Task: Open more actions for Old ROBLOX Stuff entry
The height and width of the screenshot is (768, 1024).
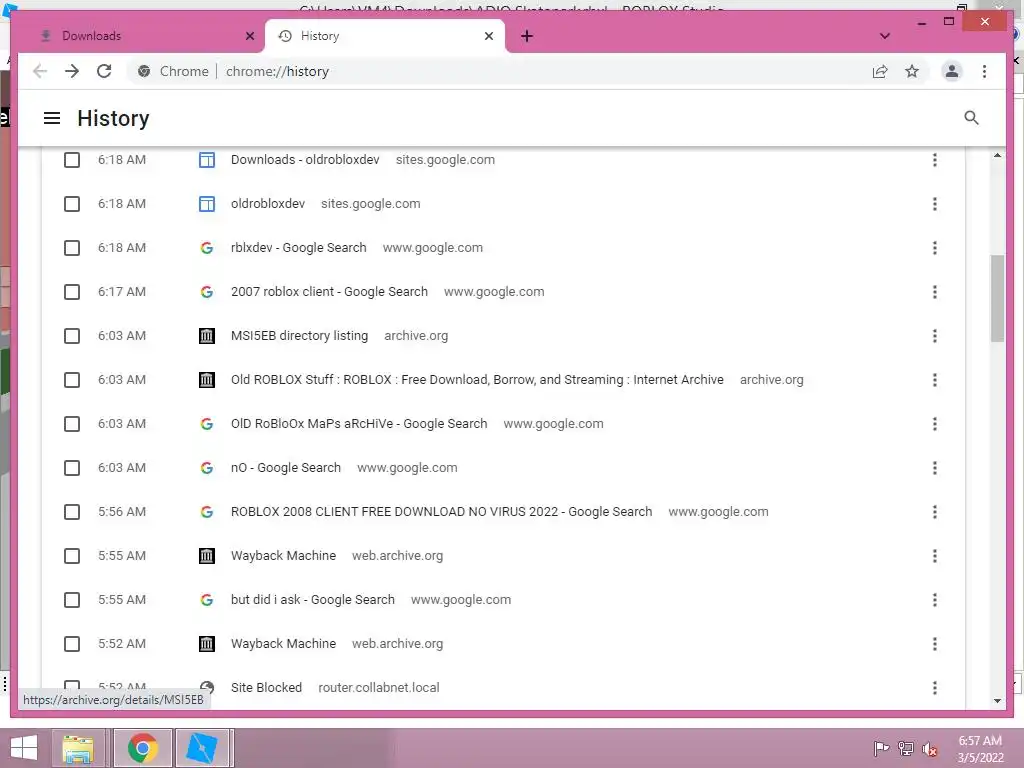Action: pyautogui.click(x=935, y=380)
